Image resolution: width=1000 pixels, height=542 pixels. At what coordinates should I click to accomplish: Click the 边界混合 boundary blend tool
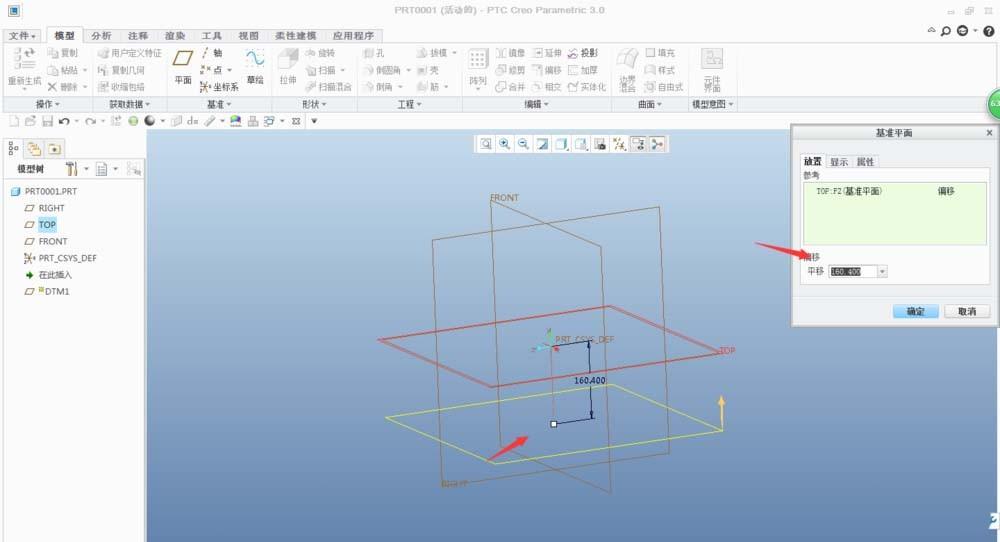coord(628,69)
